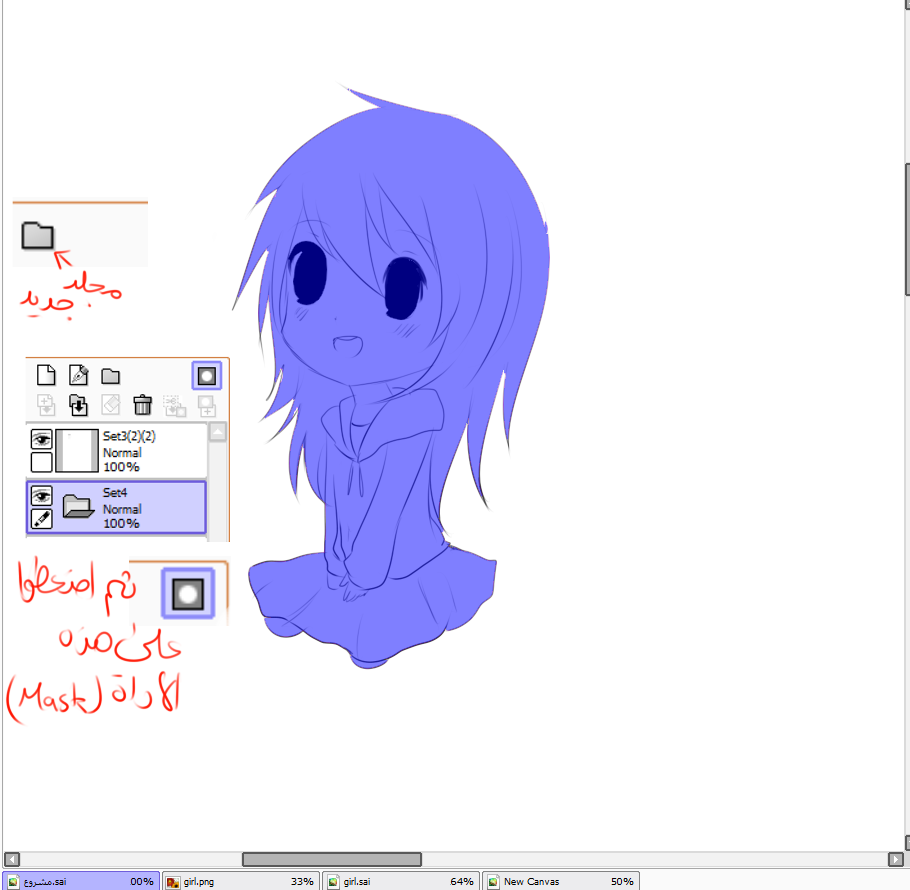Hide the Set4 layer folder
The width and height of the screenshot is (910, 890).
[41, 495]
